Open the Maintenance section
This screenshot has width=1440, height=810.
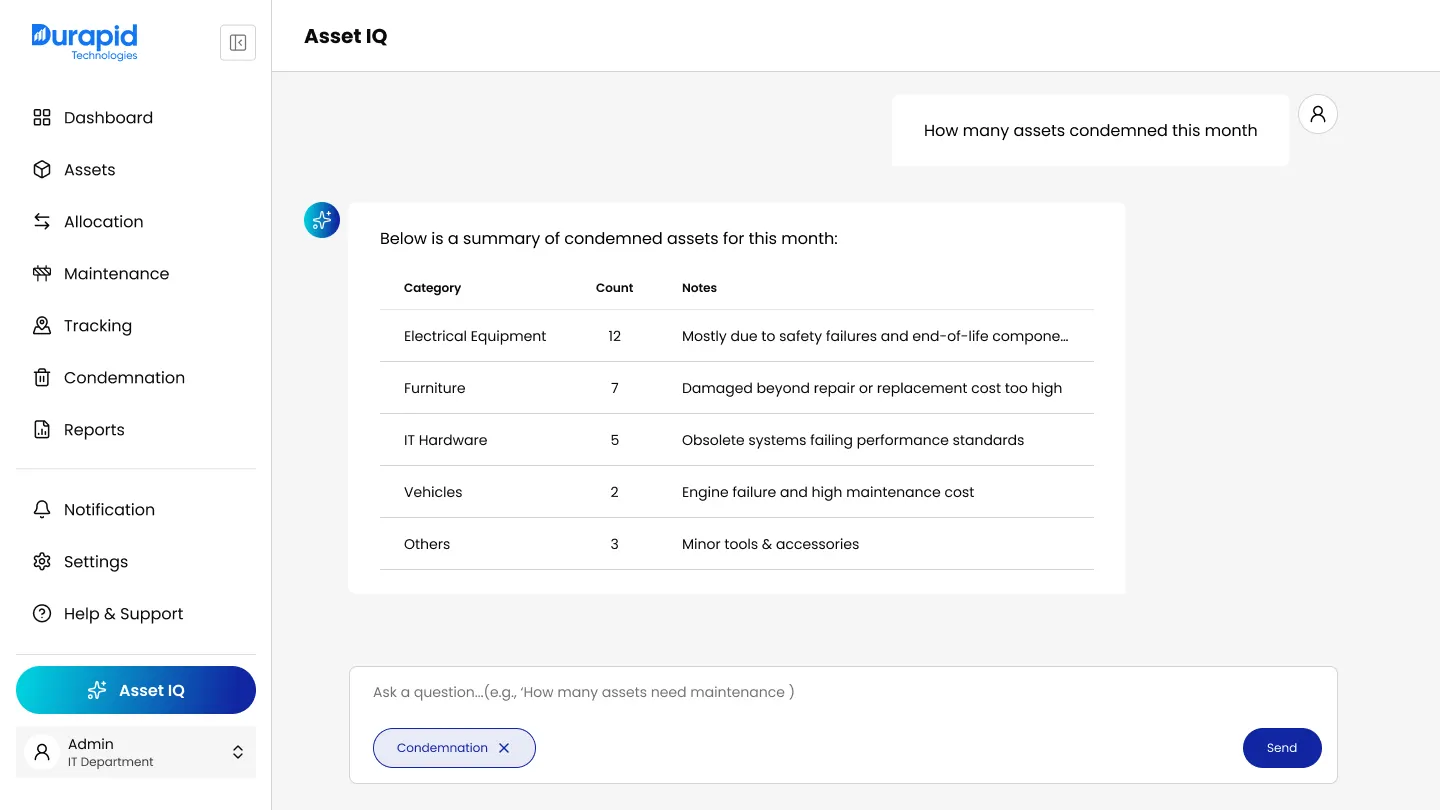coord(116,273)
